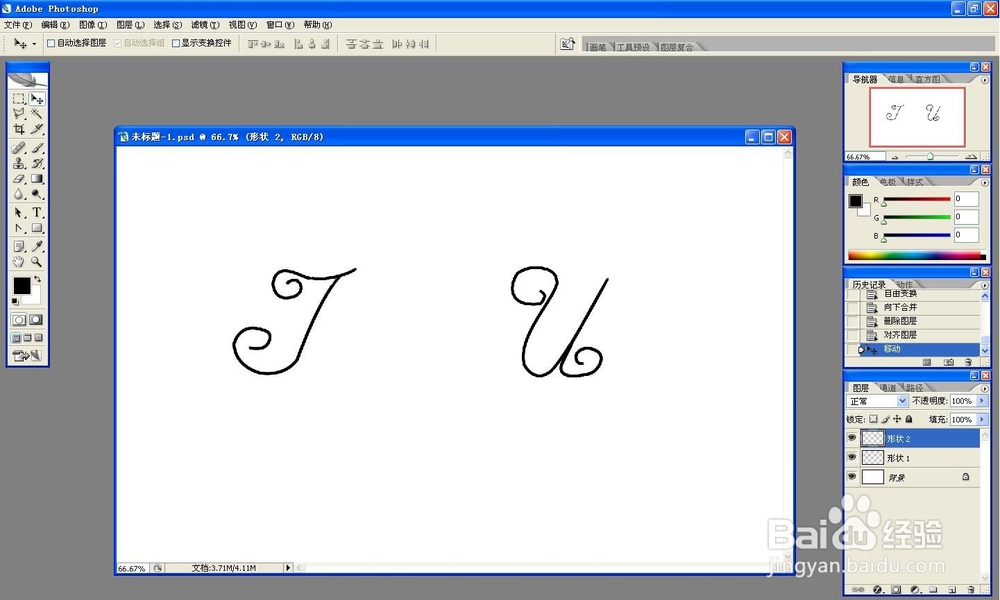Viewport: 1000px width, 600px height.
Task: Click the red R color slider
Action: click(x=916, y=200)
